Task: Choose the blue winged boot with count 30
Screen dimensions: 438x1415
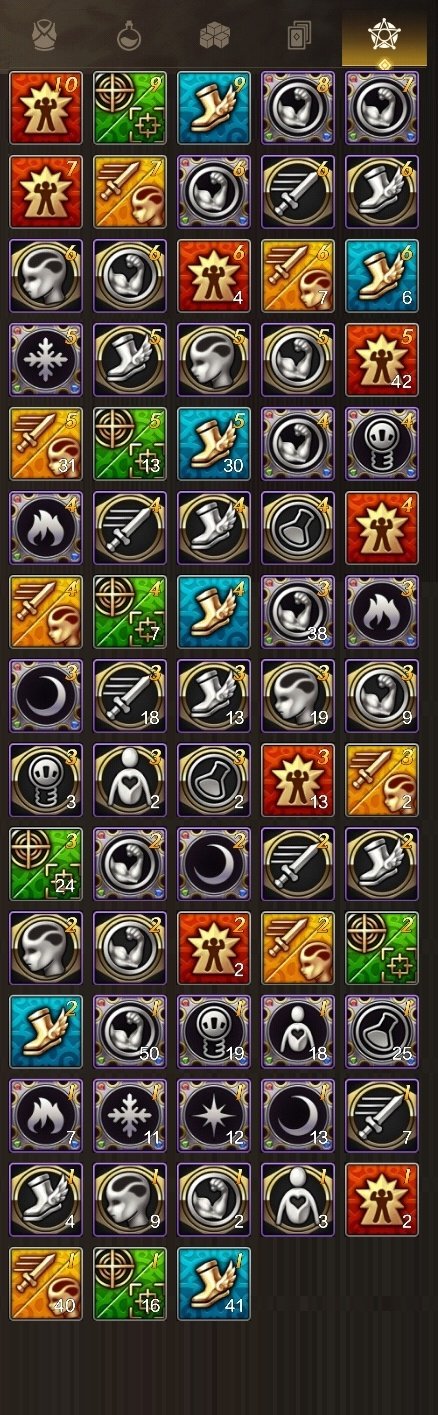Action: pos(214,443)
